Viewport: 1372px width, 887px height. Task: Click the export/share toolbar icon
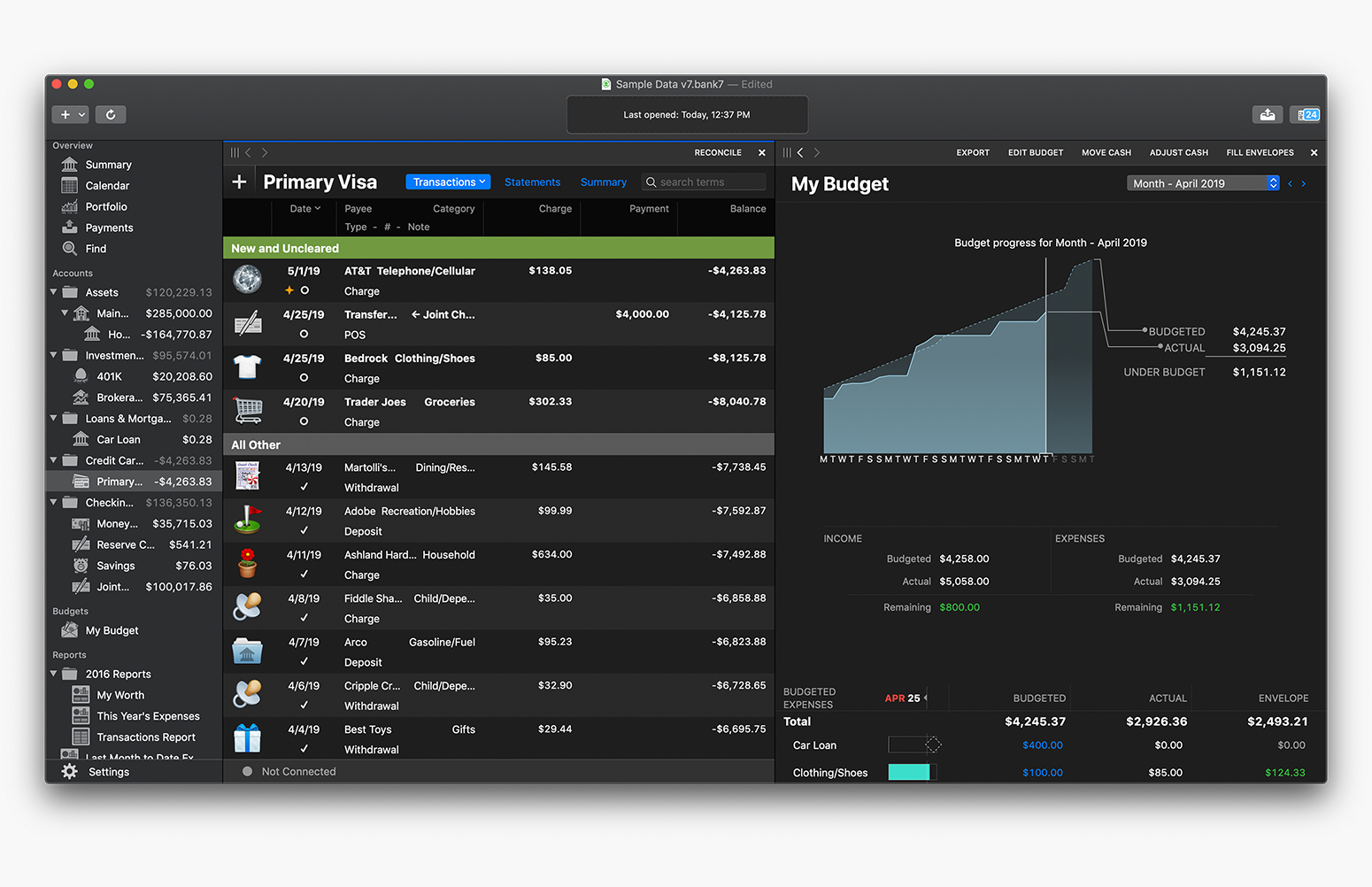pos(1268,114)
